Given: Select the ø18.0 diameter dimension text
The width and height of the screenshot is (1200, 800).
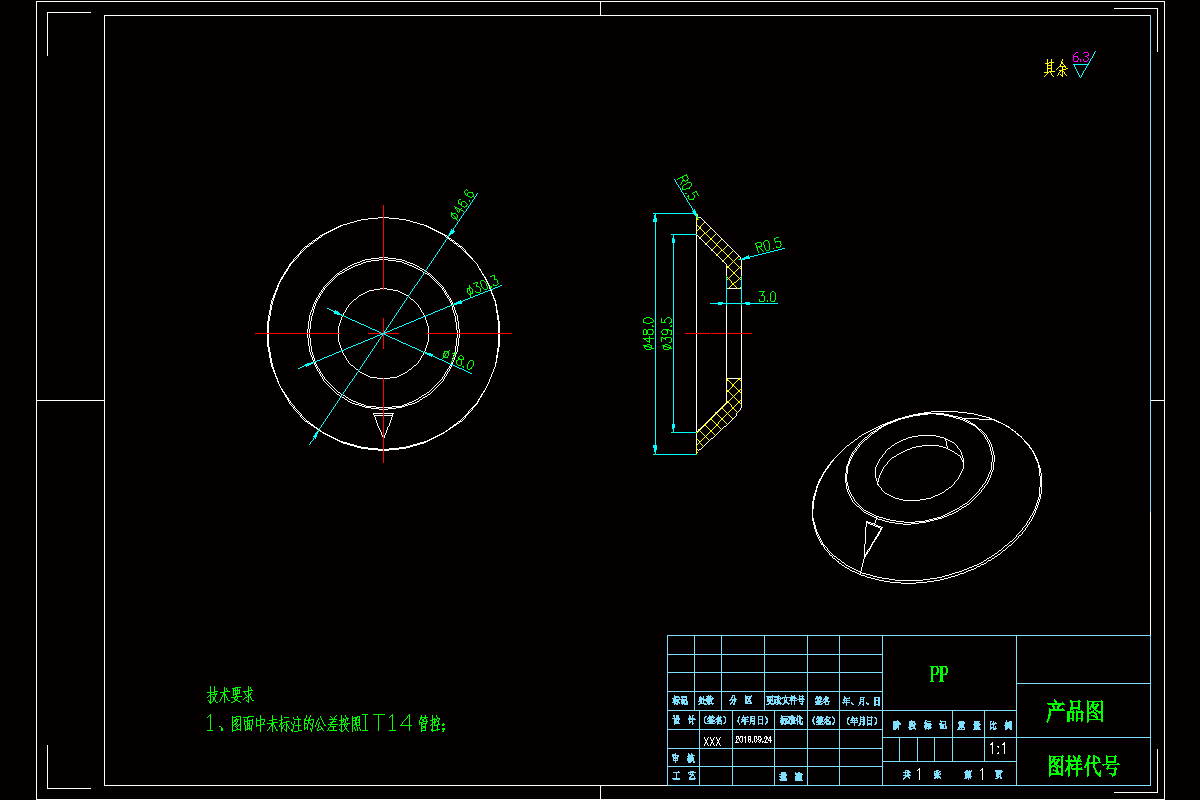Looking at the screenshot, I should (458, 361).
